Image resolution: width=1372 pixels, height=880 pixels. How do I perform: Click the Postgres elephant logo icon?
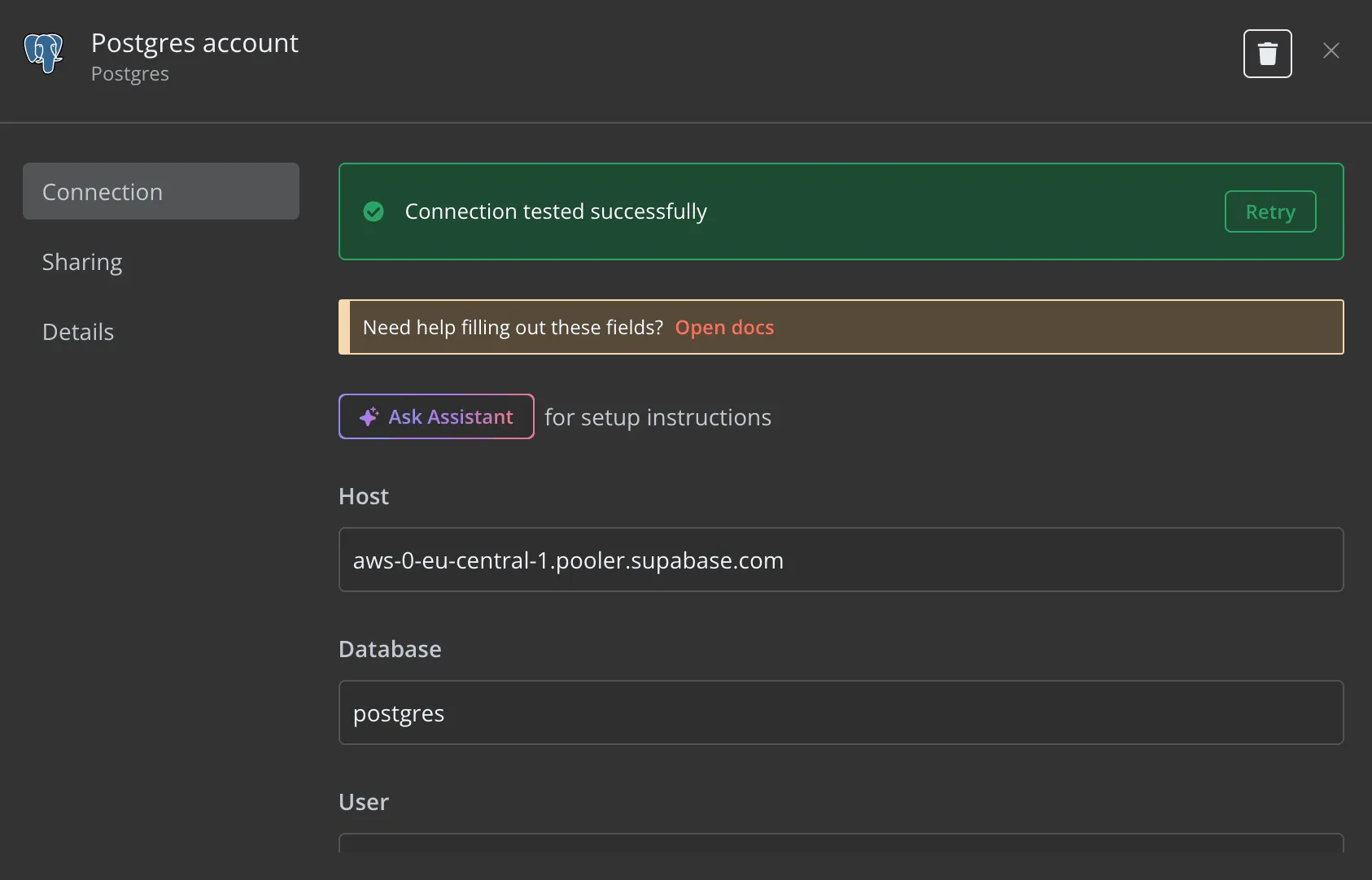44,53
